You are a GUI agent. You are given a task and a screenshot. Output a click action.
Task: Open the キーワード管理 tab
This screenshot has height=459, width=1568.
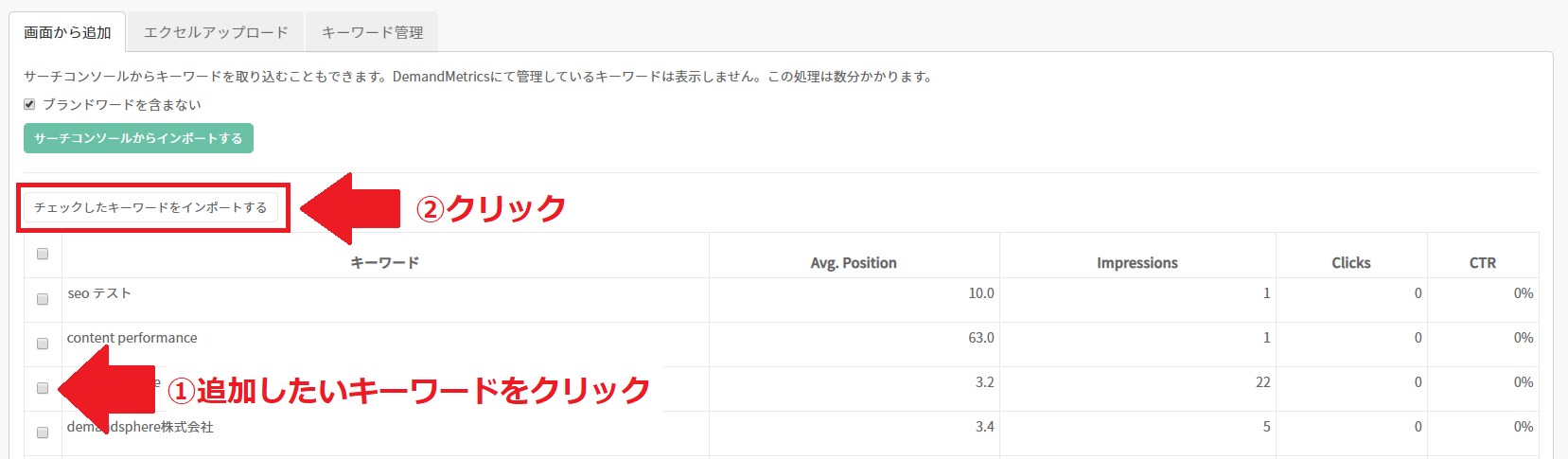(372, 32)
